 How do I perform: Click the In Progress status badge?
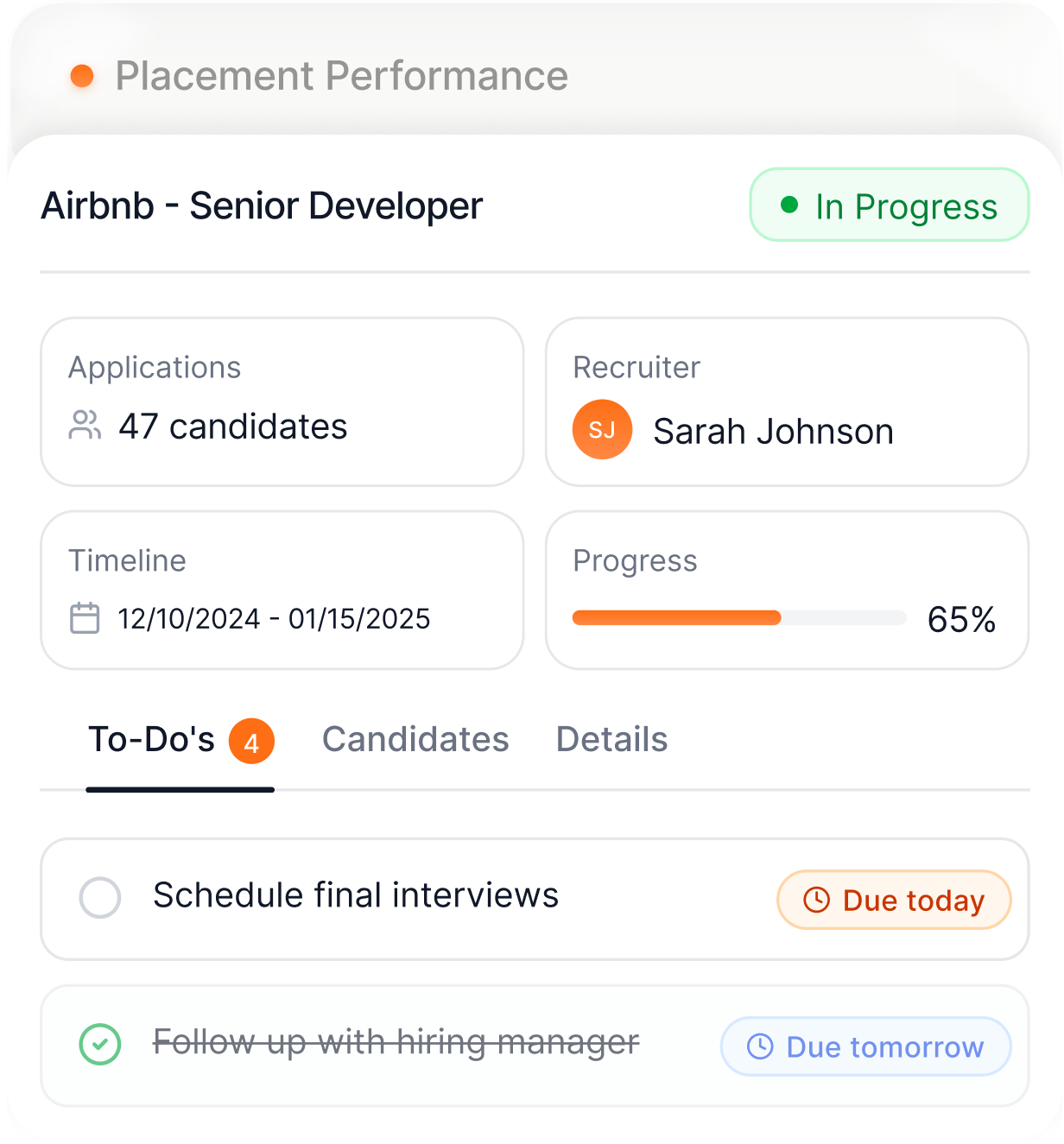click(889, 205)
